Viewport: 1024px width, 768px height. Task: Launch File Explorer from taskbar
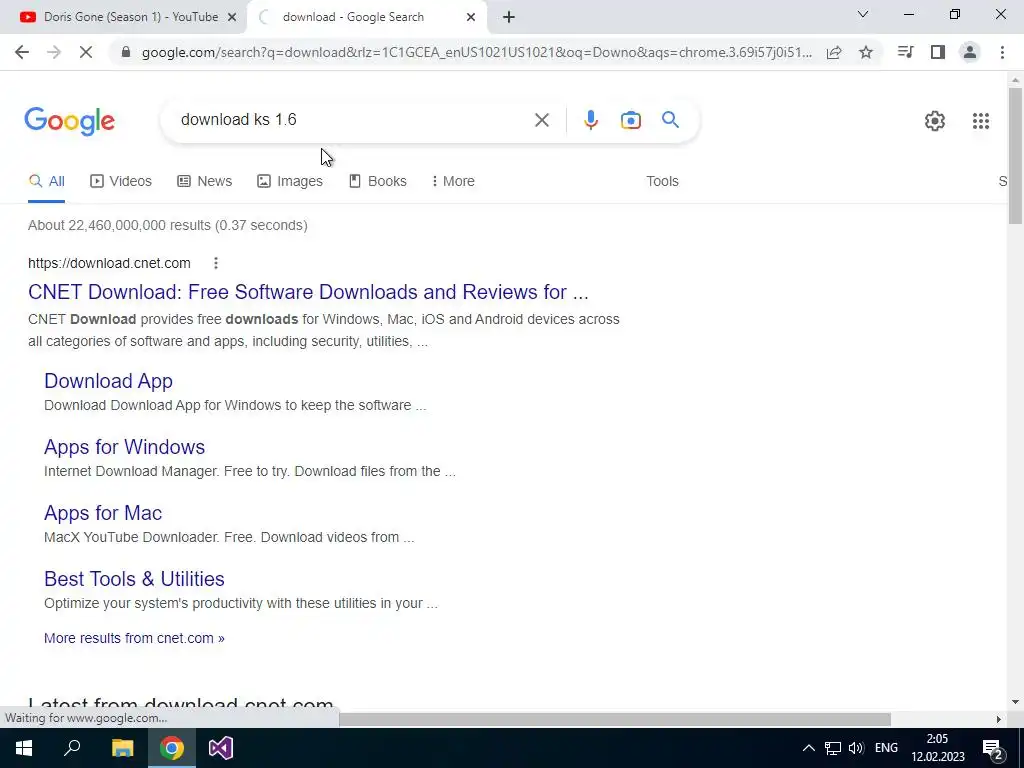122,748
